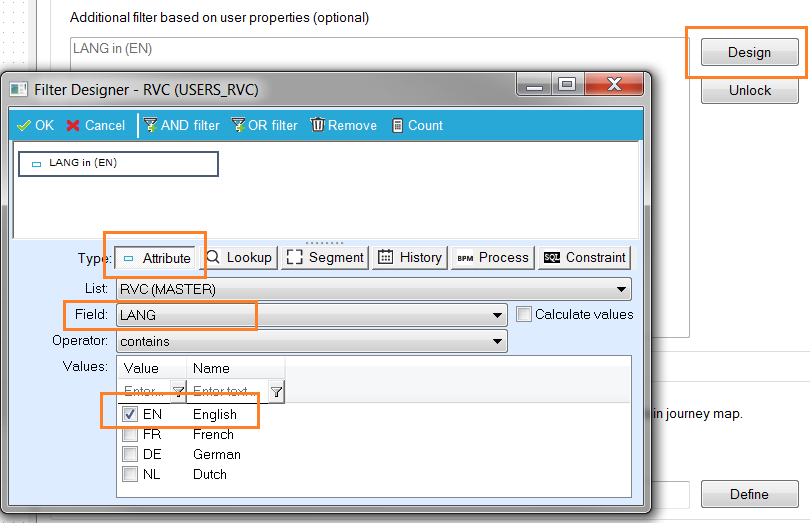Screen dimensions: 810x523
Task: Close the Filter Designer window
Action: click(x=614, y=84)
